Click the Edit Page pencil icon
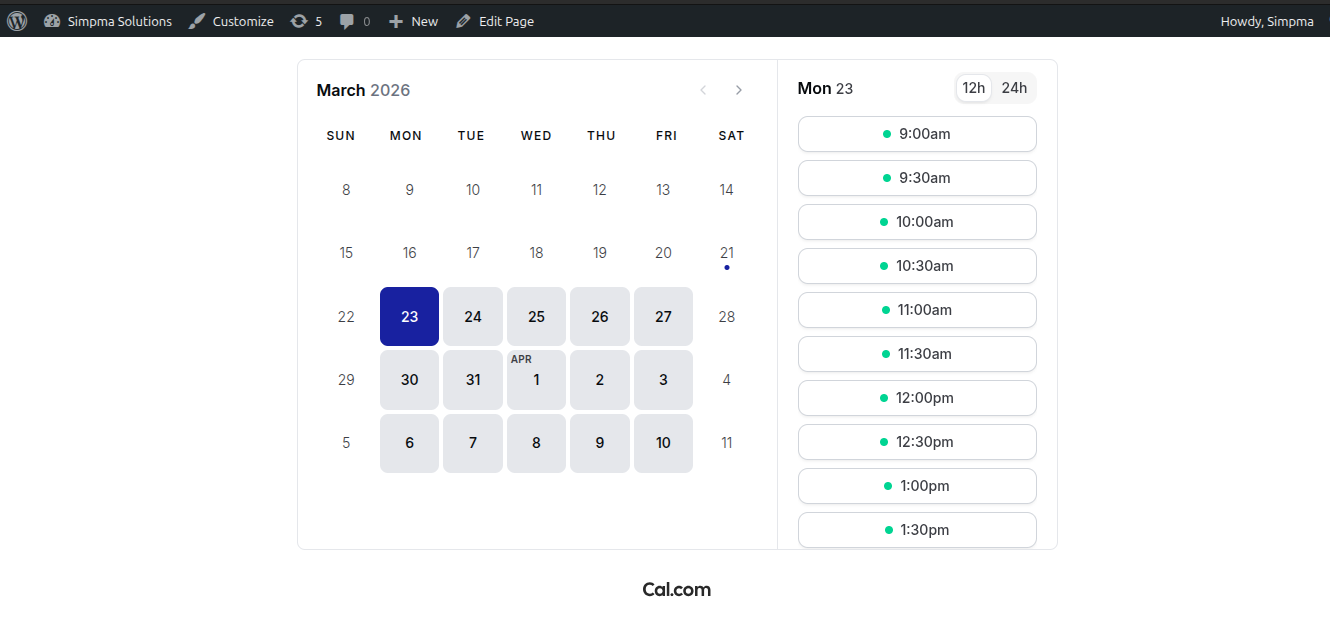 pyautogui.click(x=463, y=21)
